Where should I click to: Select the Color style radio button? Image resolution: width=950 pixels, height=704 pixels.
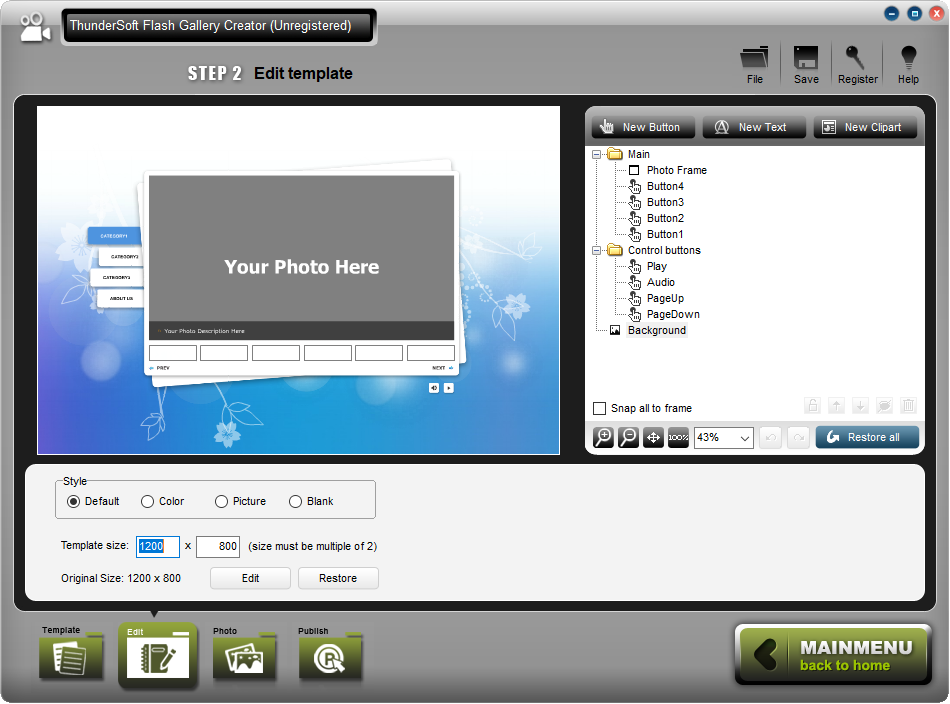(x=147, y=502)
